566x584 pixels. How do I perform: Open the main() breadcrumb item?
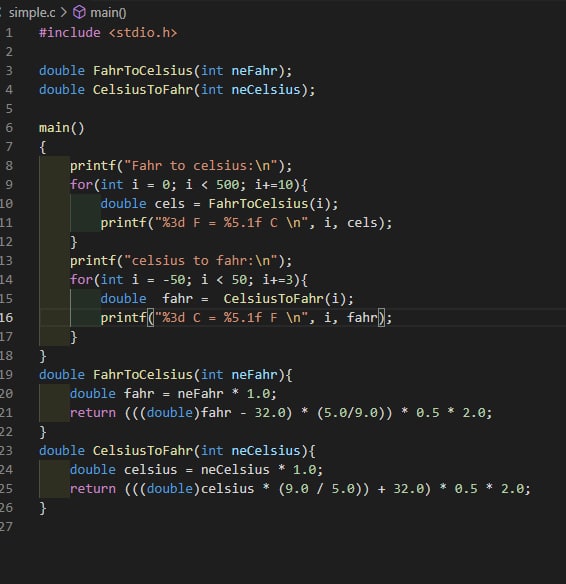[x=108, y=13]
